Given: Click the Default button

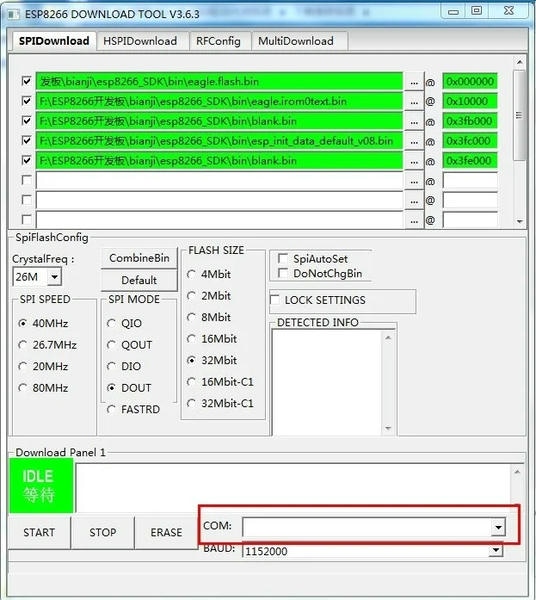Looking at the screenshot, I should 139,280.
